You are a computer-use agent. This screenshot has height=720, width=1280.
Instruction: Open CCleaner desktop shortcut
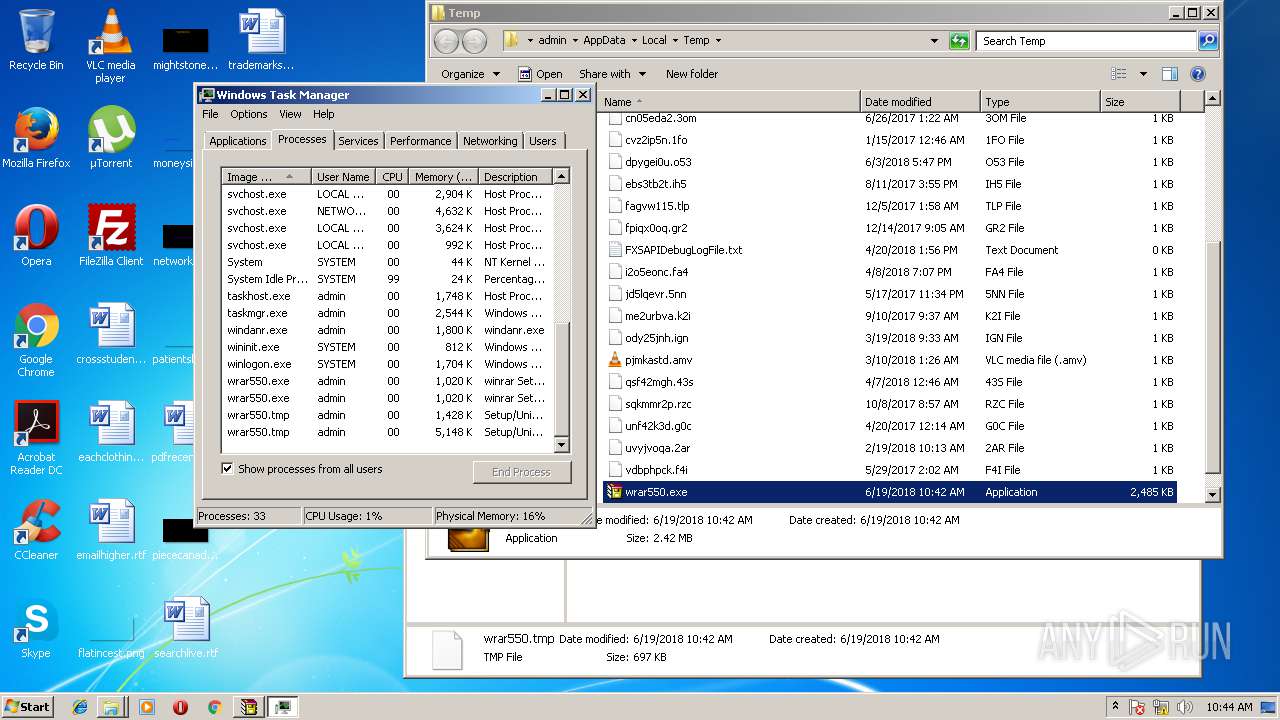pyautogui.click(x=36, y=530)
